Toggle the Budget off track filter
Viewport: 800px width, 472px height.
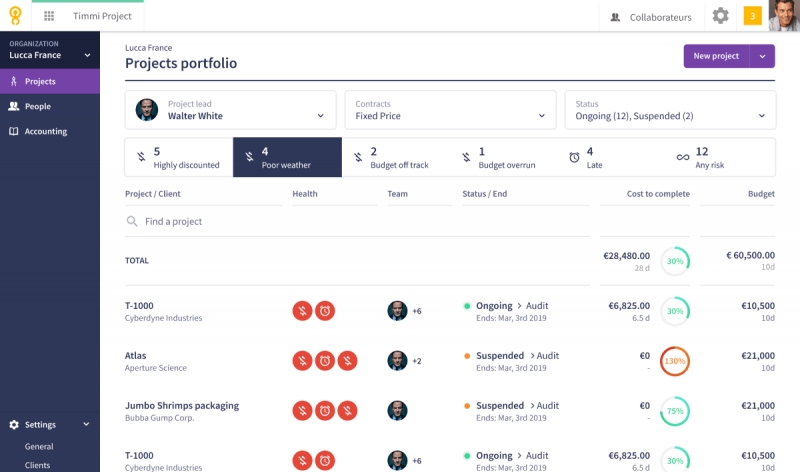[x=396, y=157]
